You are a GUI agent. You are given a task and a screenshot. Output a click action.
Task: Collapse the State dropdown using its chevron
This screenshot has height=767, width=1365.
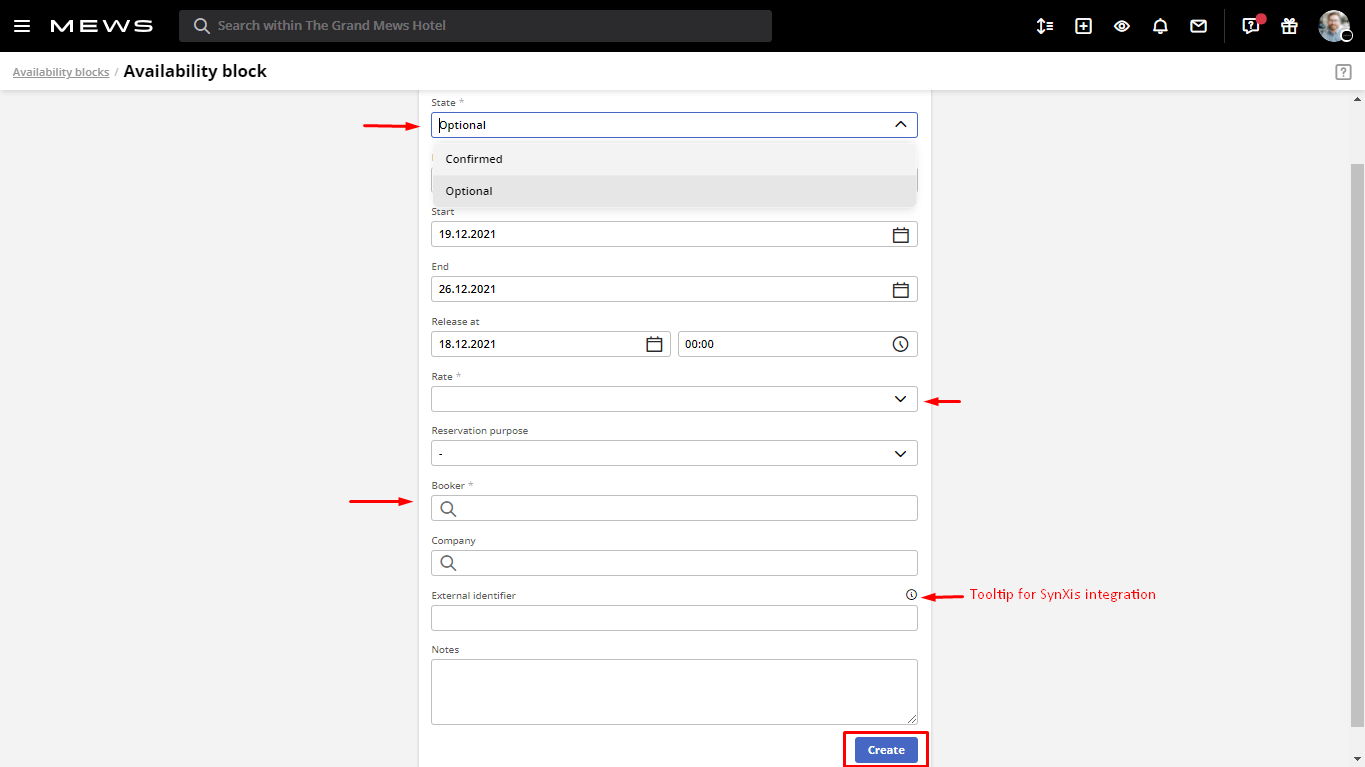(898, 124)
